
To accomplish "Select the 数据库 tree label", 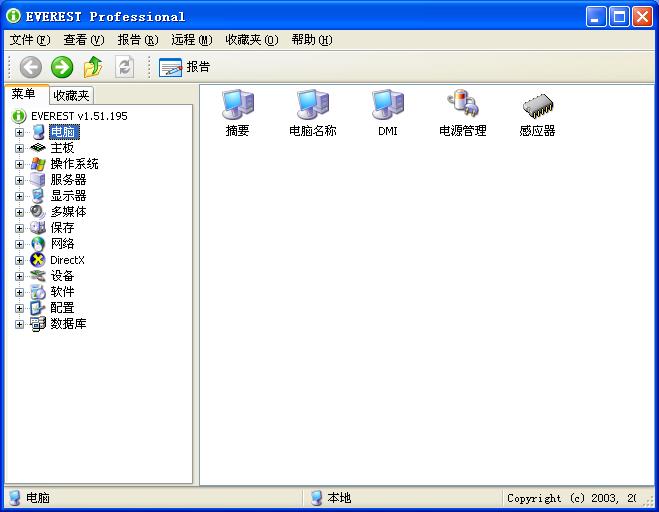I will (x=69, y=324).
